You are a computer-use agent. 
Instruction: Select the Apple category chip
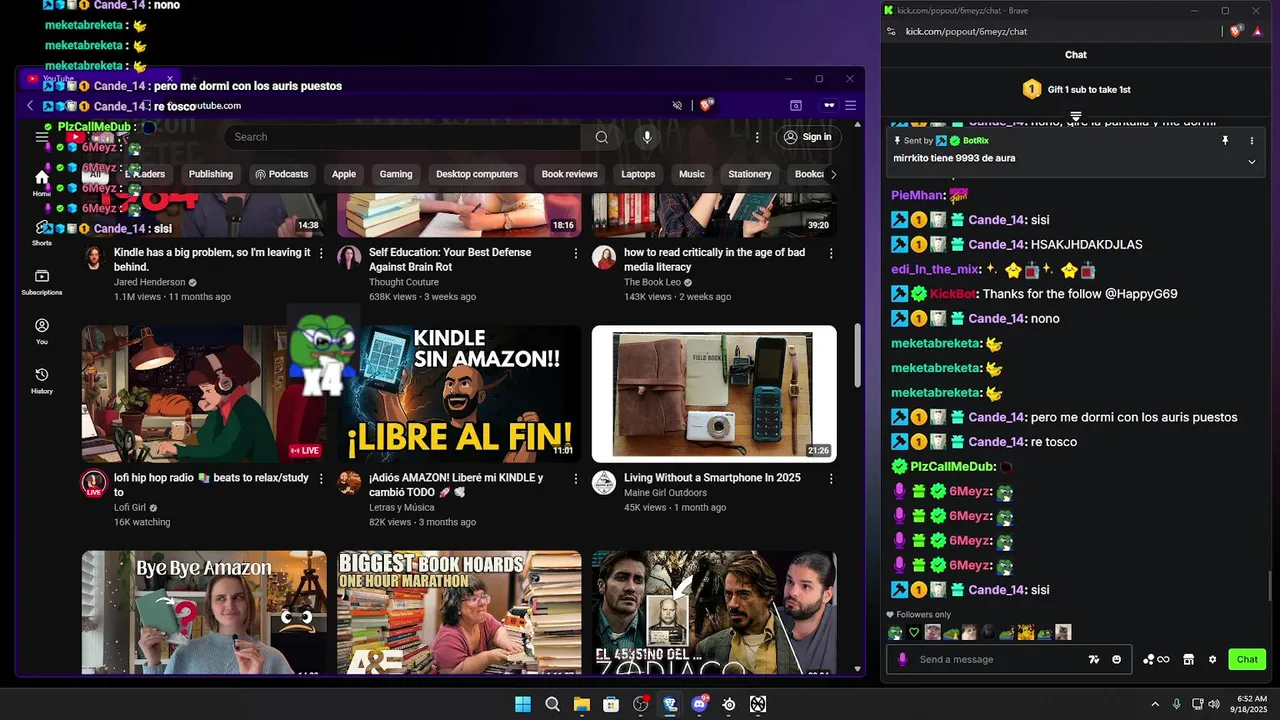[344, 174]
